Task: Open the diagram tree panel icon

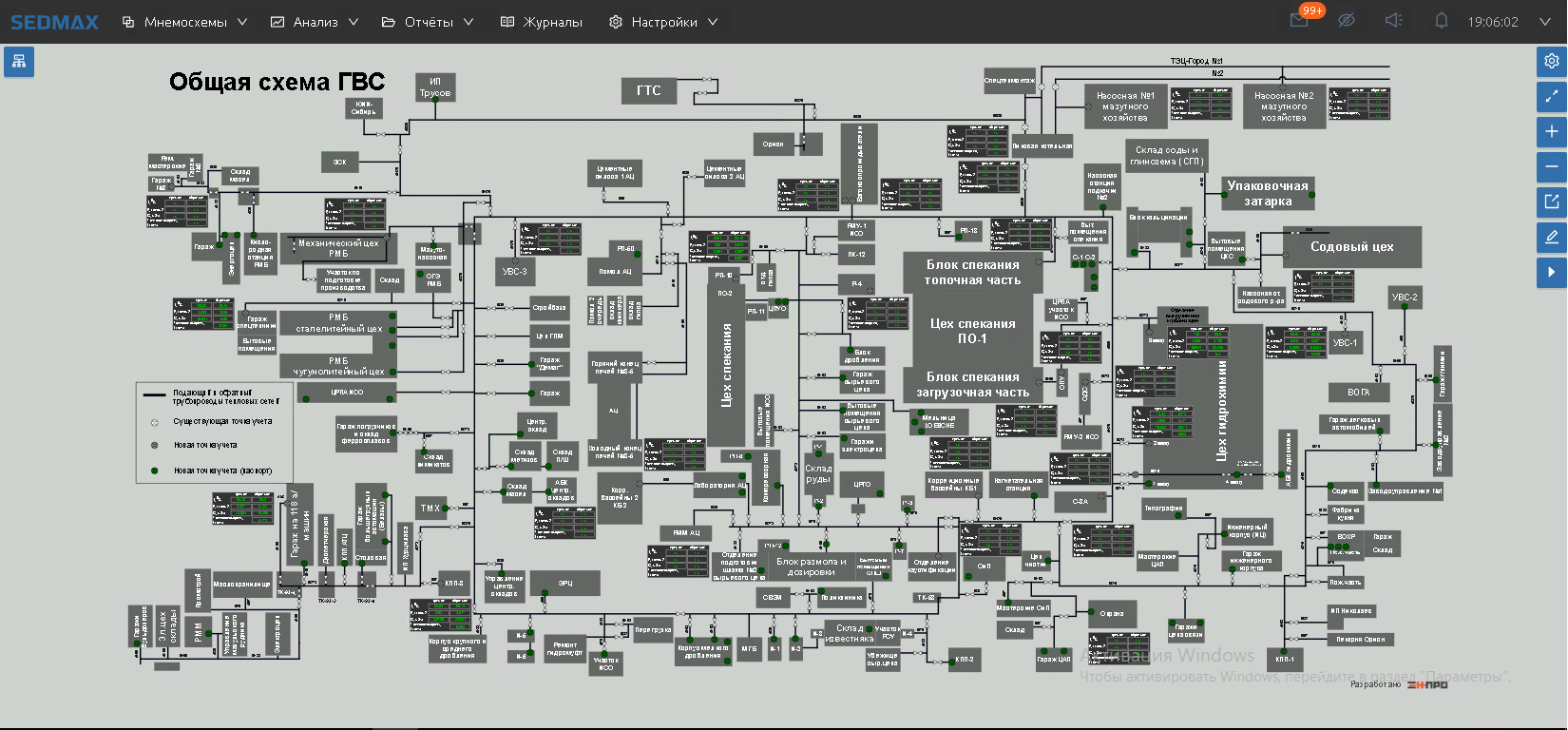Action: [x=19, y=62]
